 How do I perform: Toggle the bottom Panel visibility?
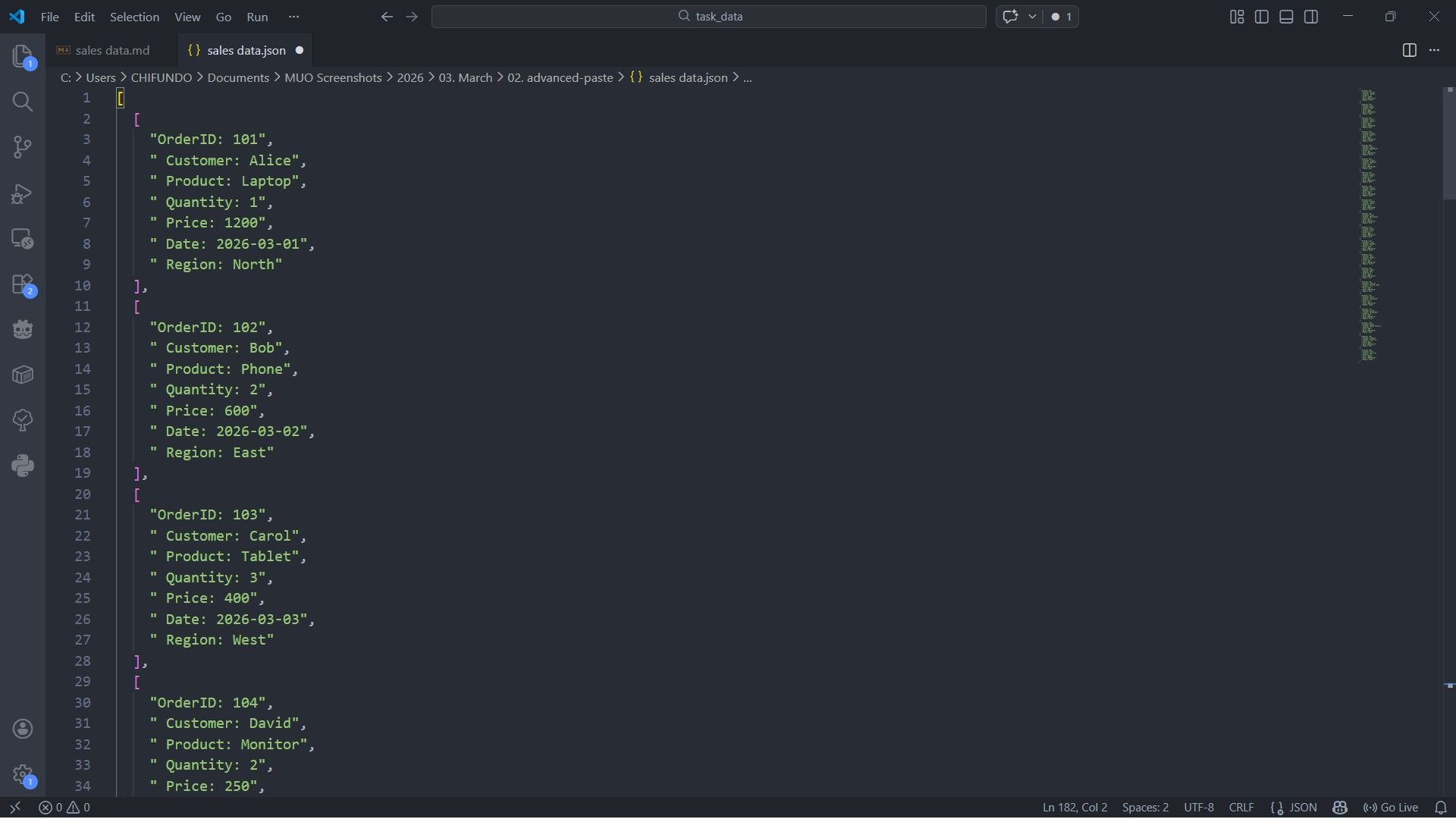(1286, 17)
